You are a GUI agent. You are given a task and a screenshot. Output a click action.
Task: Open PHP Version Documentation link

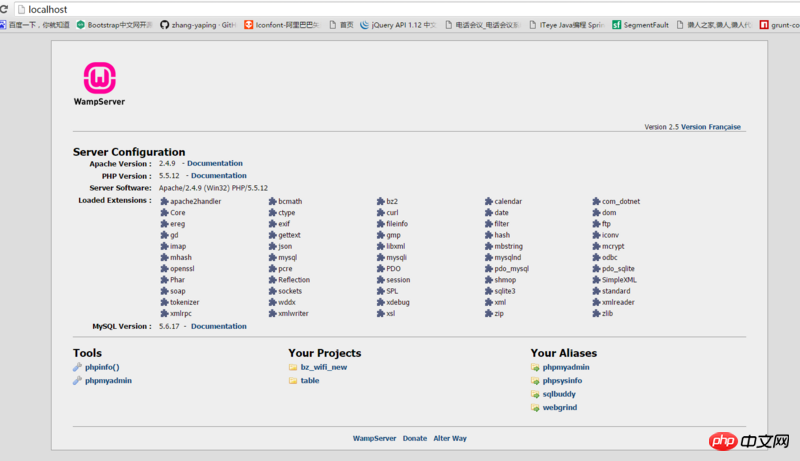coord(219,175)
